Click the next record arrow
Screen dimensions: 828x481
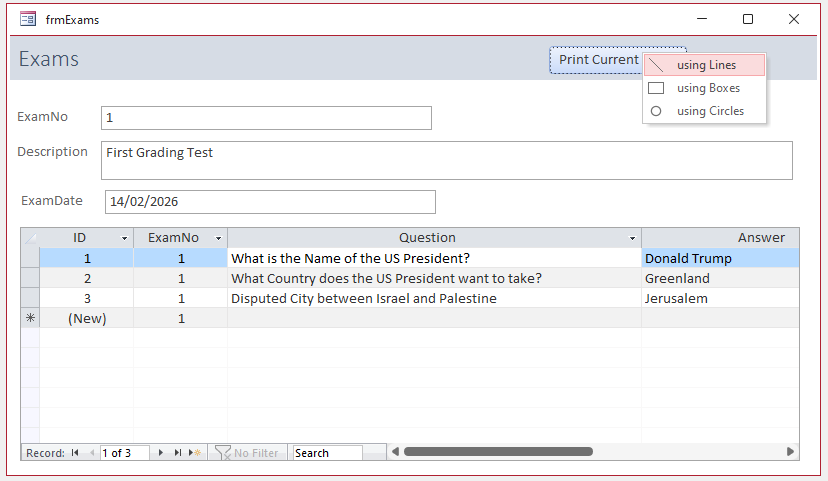[x=161, y=453]
